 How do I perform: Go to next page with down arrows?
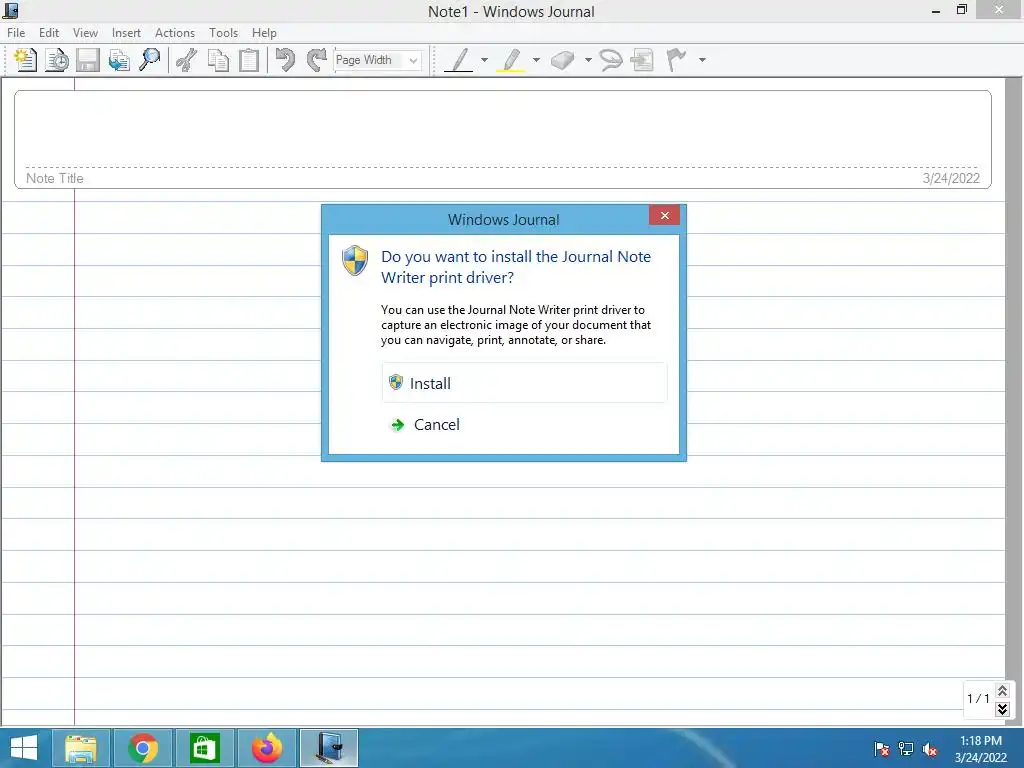pyautogui.click(x=1002, y=709)
